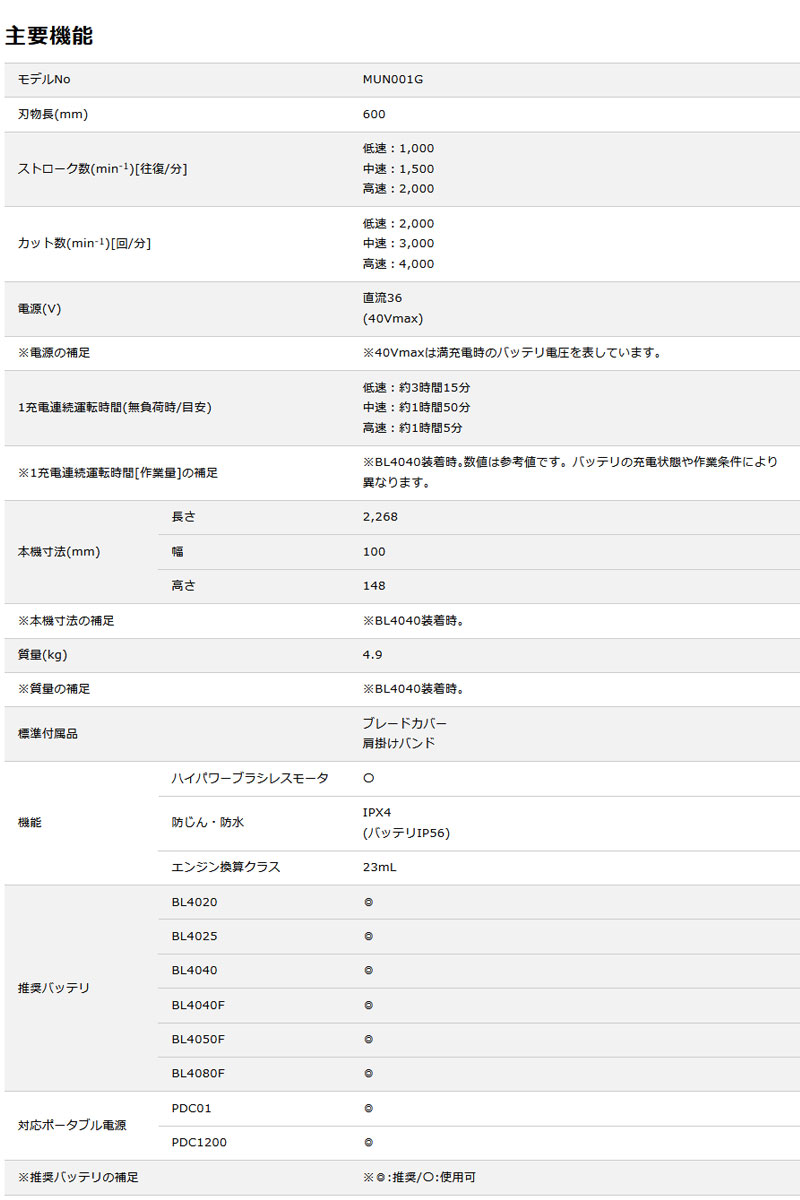
Task: Click the "長さ" sub-label
Action: pos(184,517)
